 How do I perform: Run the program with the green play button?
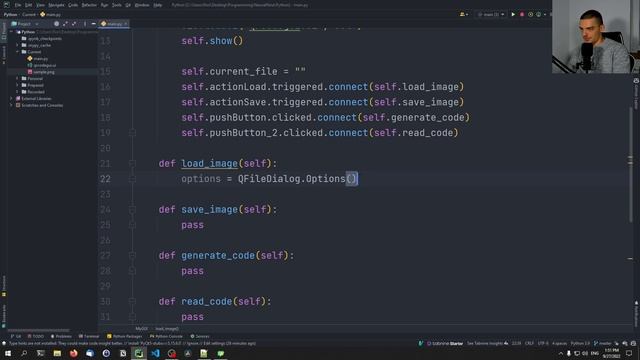point(513,14)
